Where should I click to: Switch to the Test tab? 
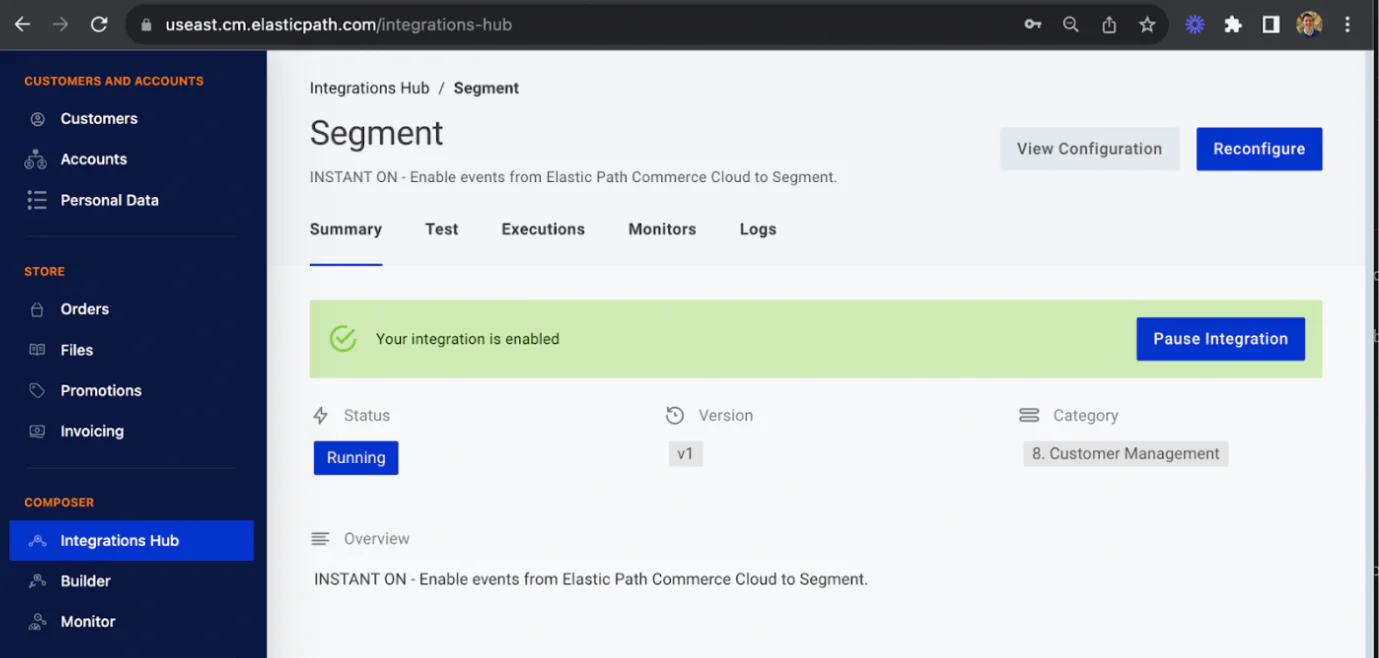pos(441,229)
